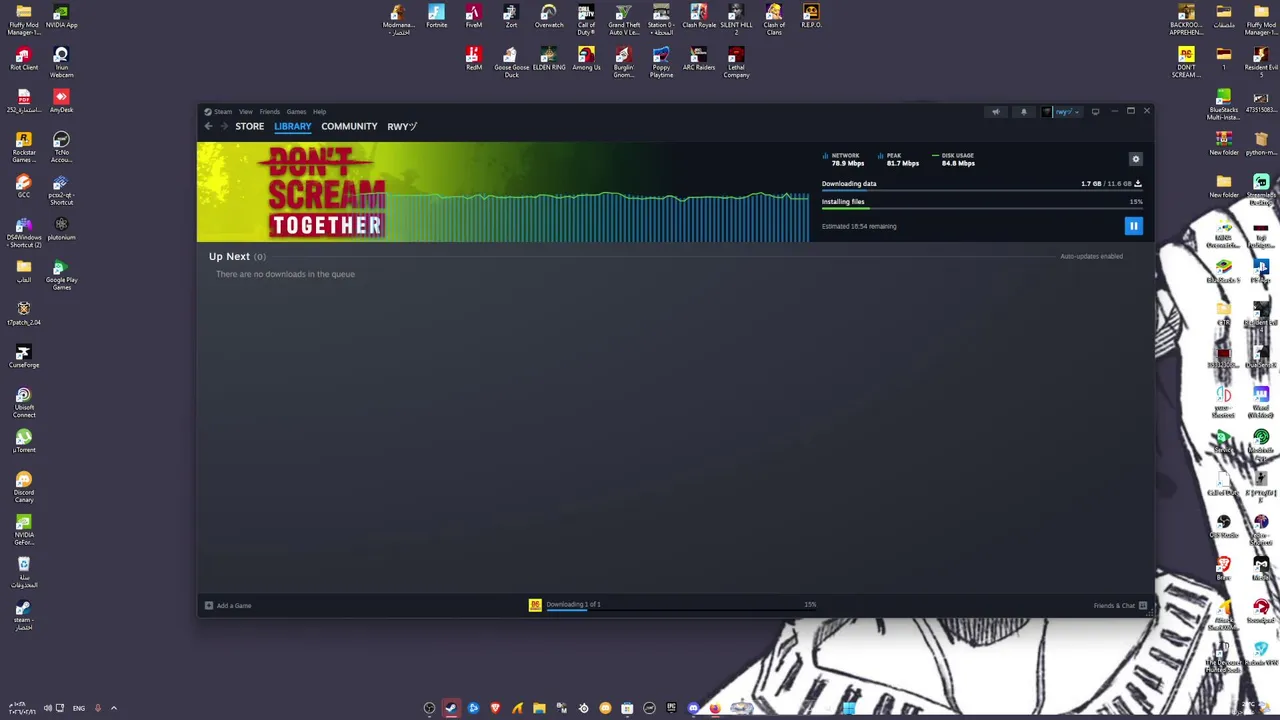1280x720 pixels.
Task: Open the Friends menu
Action: click(x=269, y=112)
